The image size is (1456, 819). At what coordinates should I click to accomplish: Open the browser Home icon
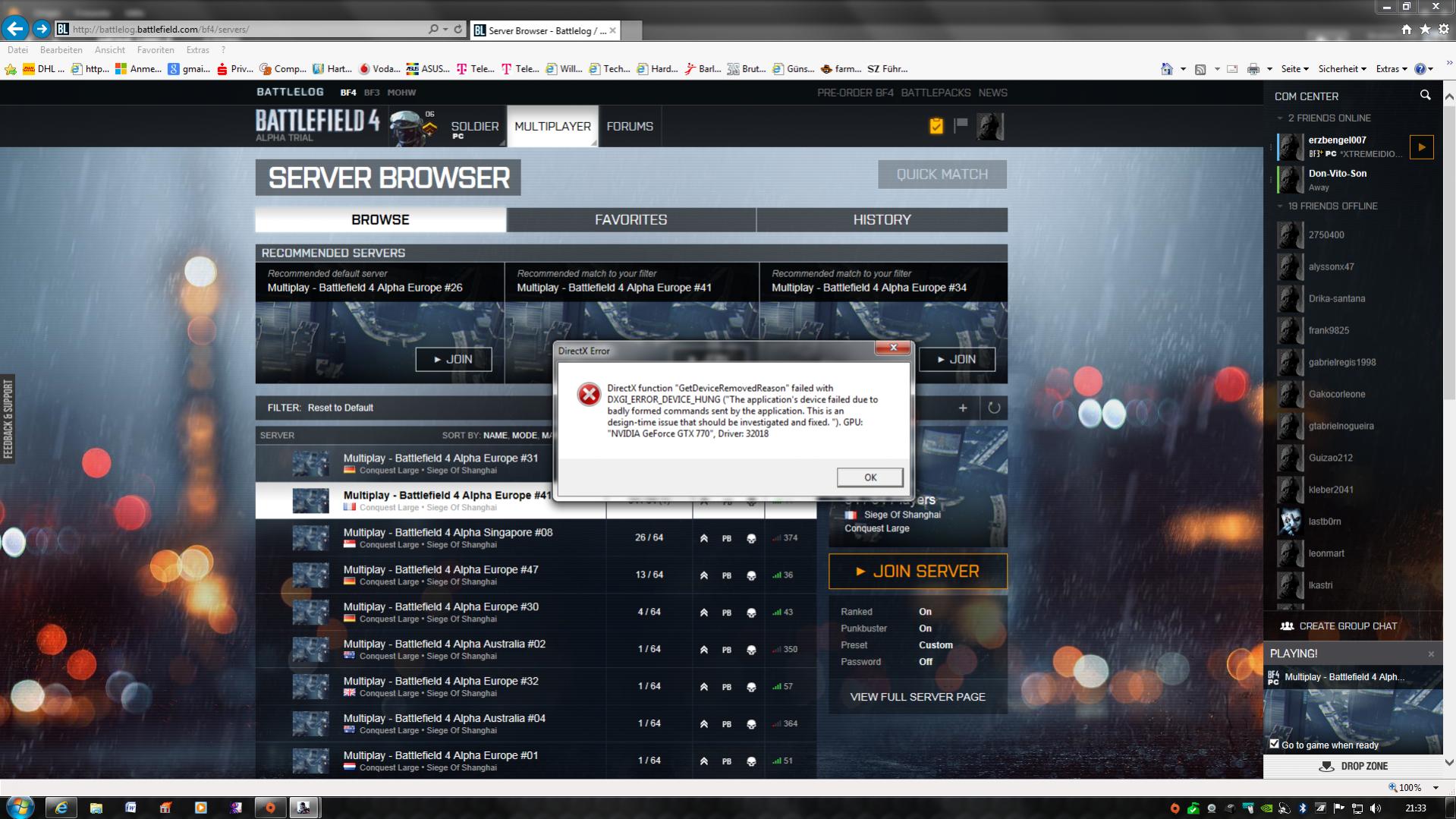[x=1406, y=29]
